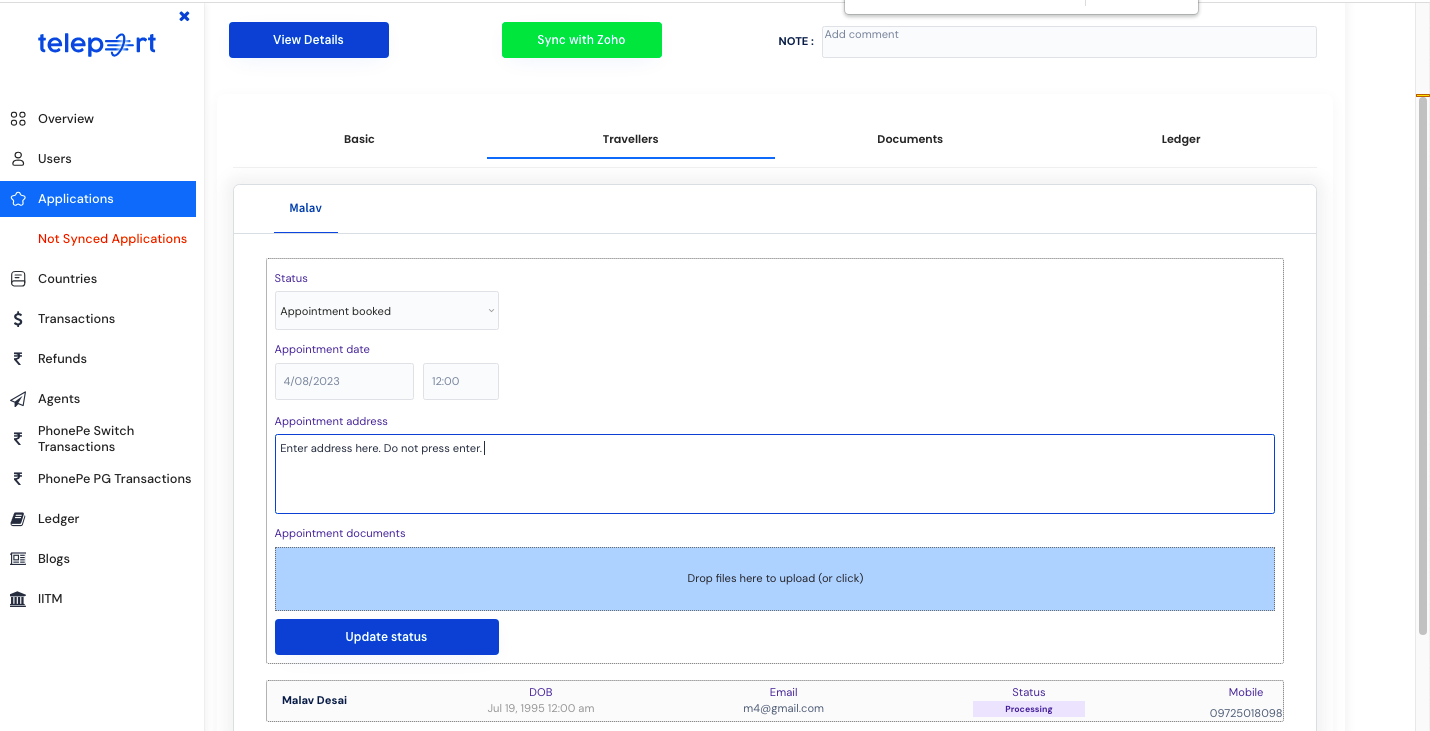Image resolution: width=1430 pixels, height=731 pixels.
Task: Select the Malav traveller tab
Action: (306, 208)
